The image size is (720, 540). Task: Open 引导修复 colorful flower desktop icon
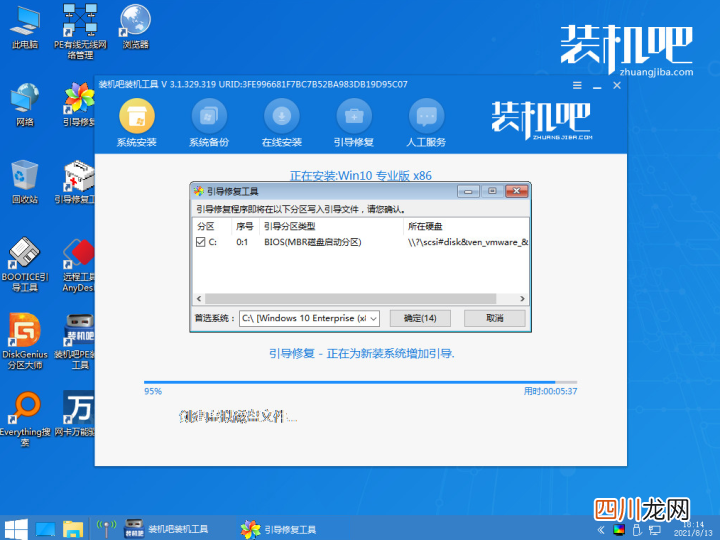pos(79,104)
